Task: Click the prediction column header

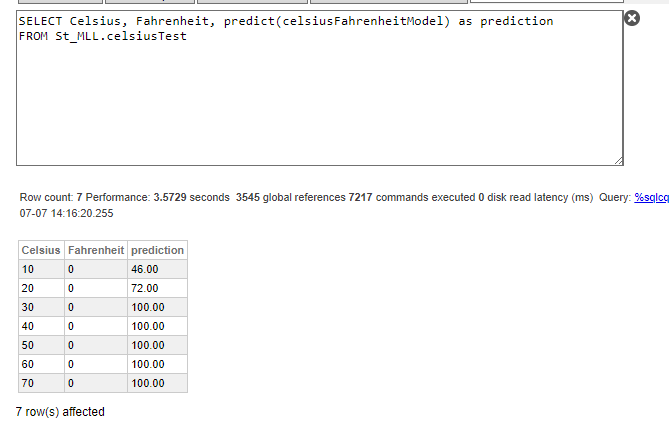Action: [x=157, y=250]
